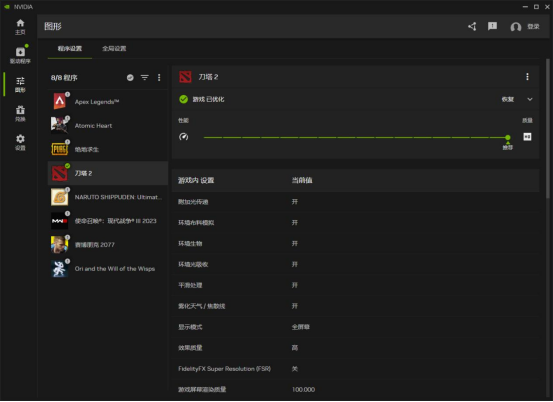Click the filter icon above program list

pos(145,78)
